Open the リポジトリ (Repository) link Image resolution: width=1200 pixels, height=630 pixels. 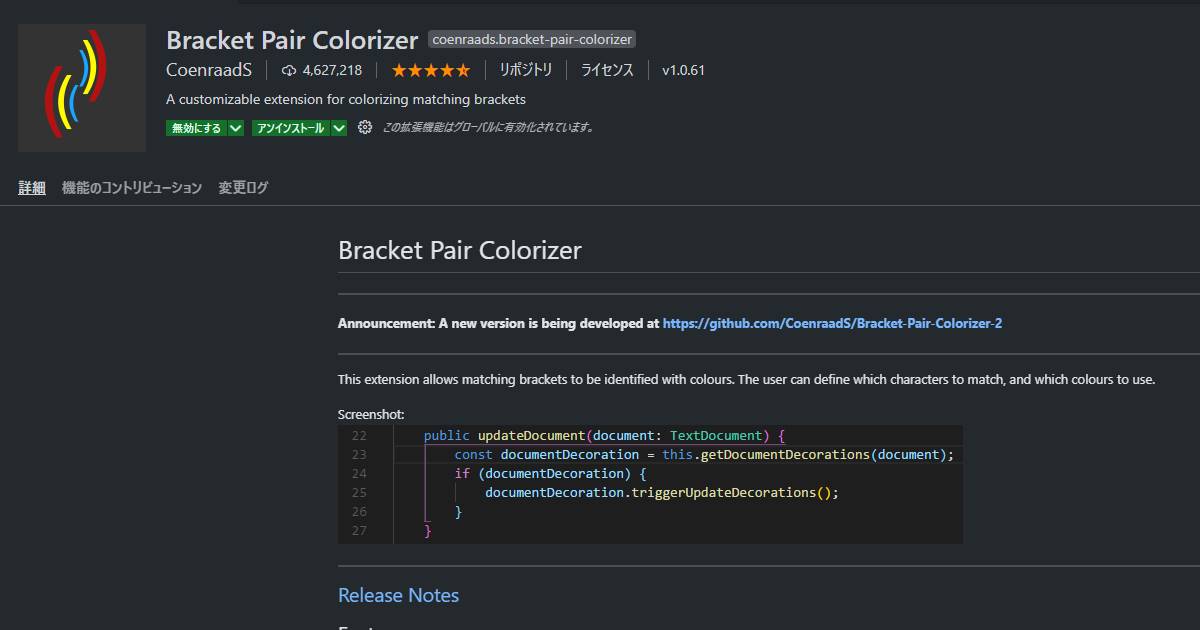(x=525, y=70)
